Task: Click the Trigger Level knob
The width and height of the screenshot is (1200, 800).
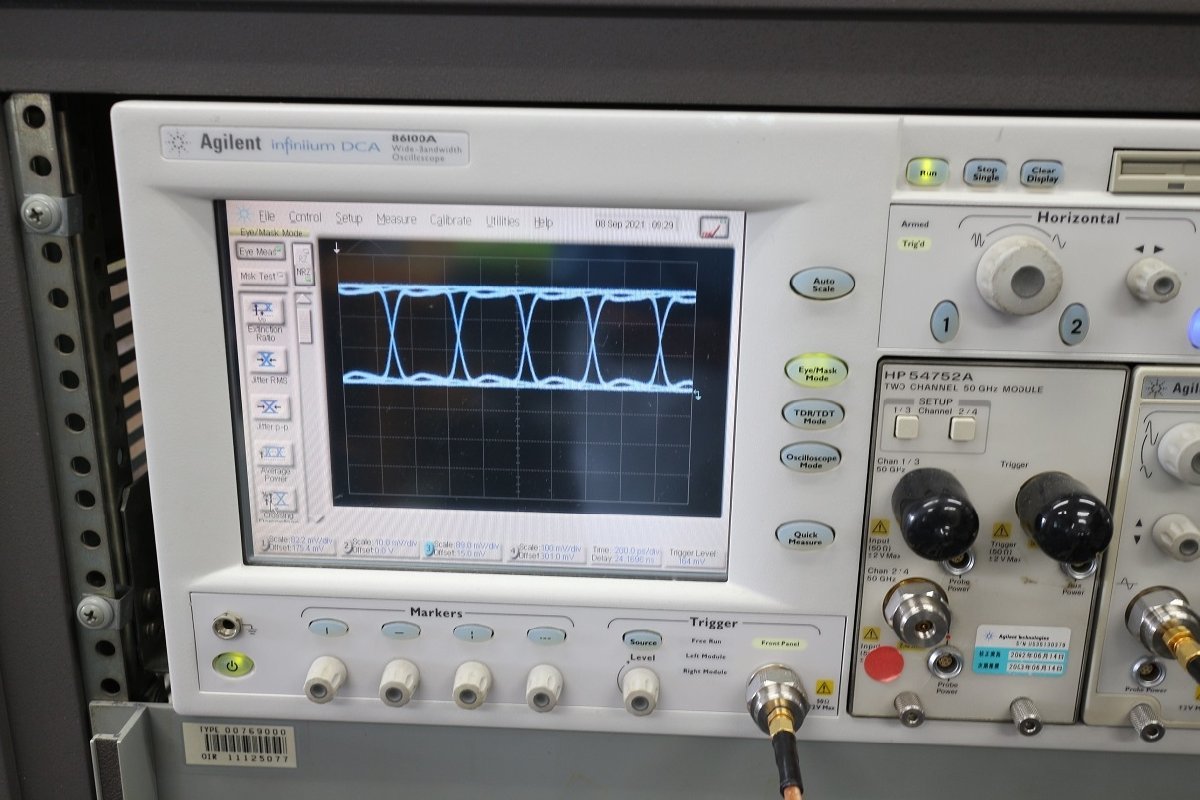Action: pos(640,690)
